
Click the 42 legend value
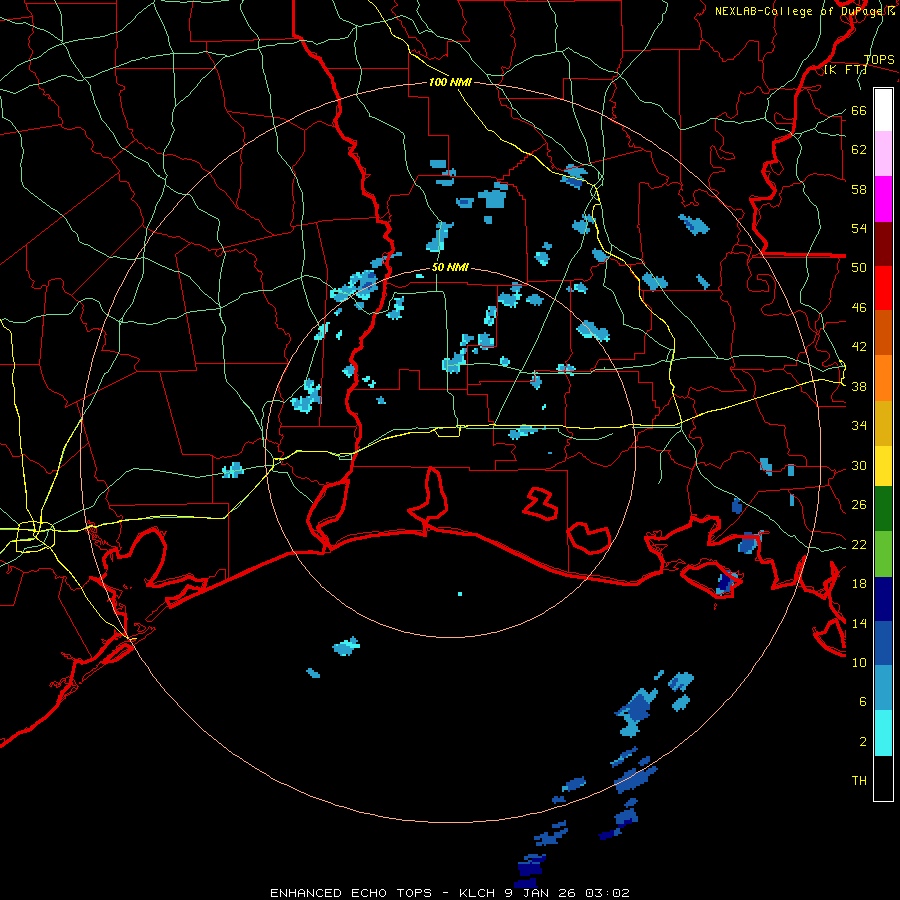(859, 346)
